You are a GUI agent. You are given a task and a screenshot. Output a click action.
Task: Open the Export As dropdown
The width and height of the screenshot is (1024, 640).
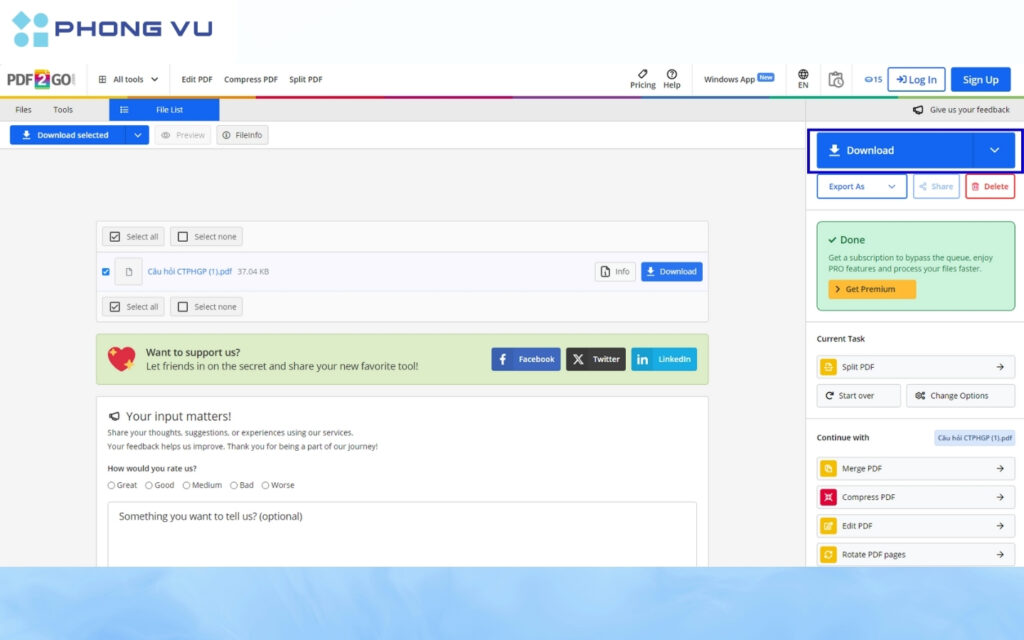[861, 186]
